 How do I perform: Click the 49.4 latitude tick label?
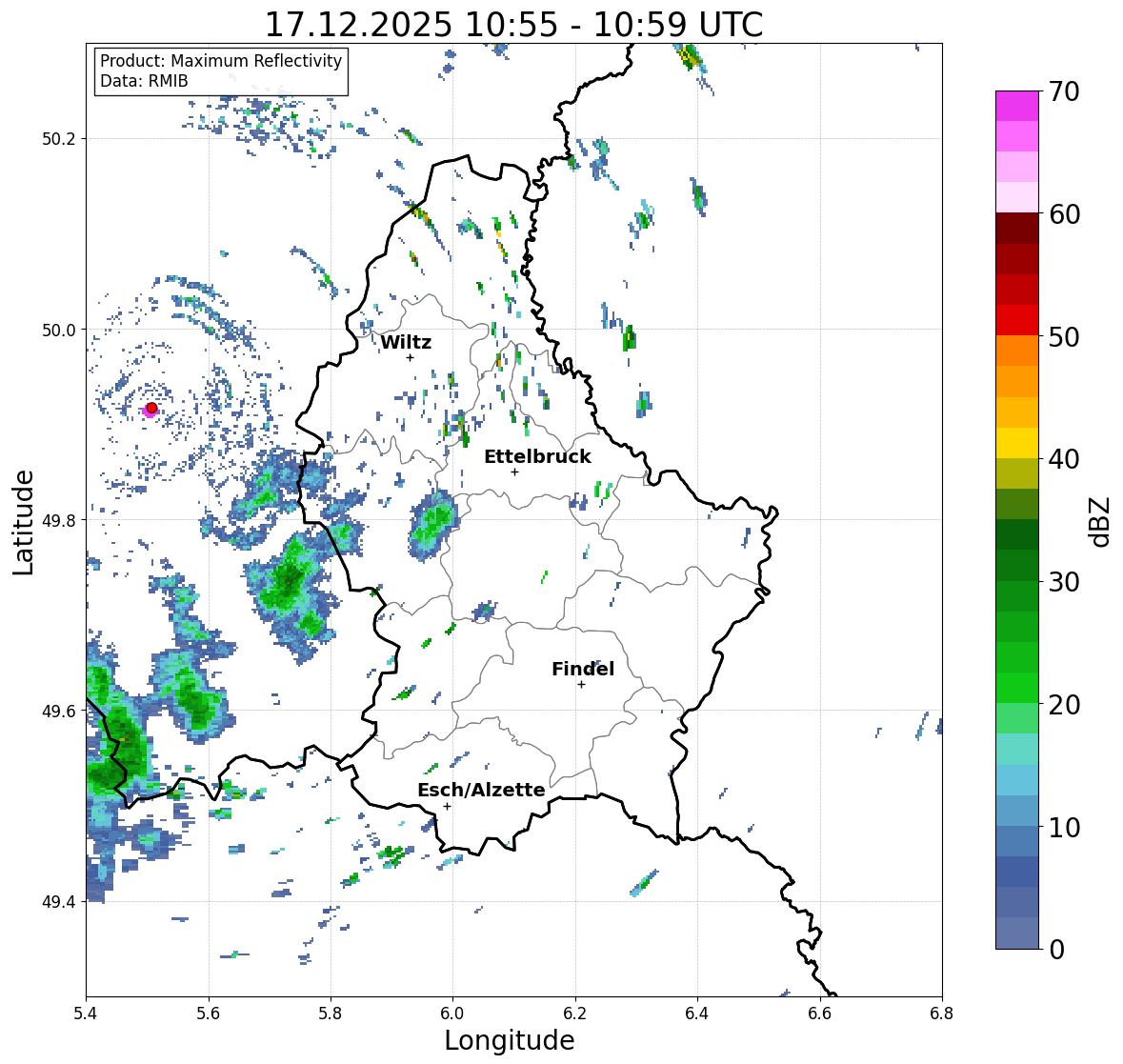59,901
